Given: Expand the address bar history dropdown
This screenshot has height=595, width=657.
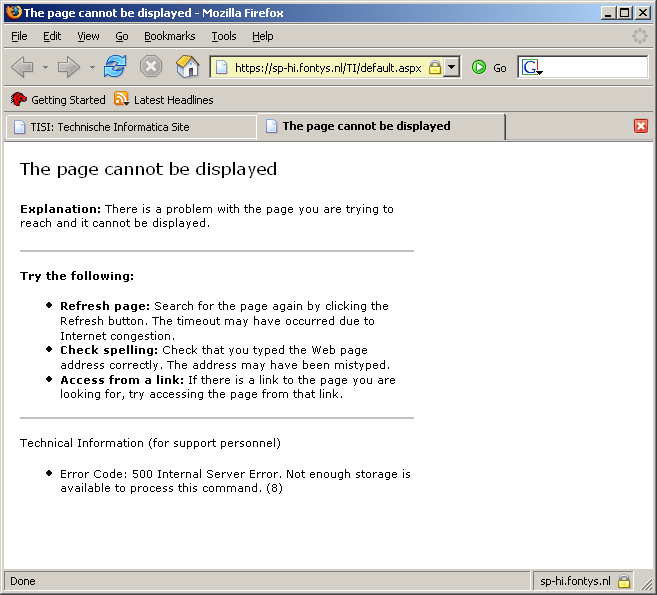Looking at the screenshot, I should pyautogui.click(x=452, y=67).
